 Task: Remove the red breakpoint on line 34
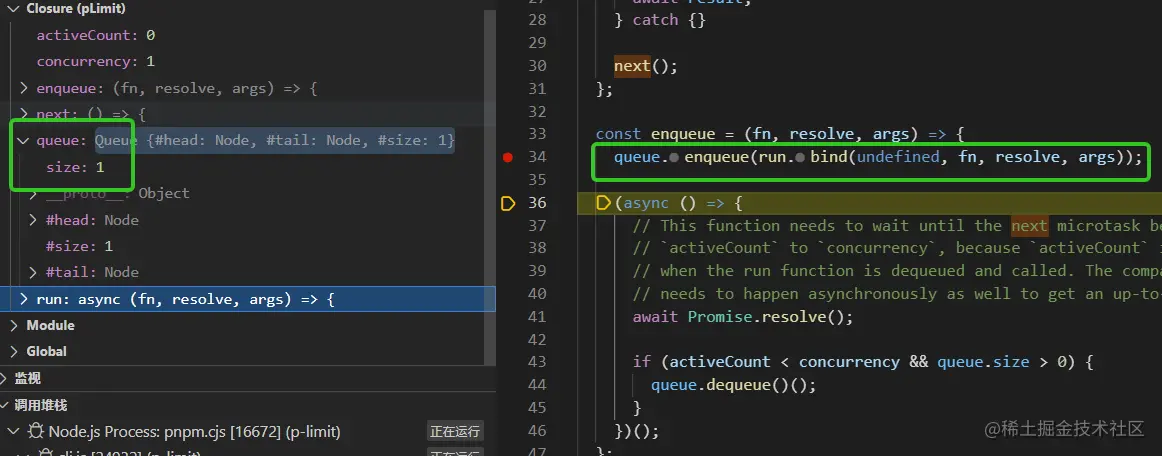pyautogui.click(x=508, y=157)
